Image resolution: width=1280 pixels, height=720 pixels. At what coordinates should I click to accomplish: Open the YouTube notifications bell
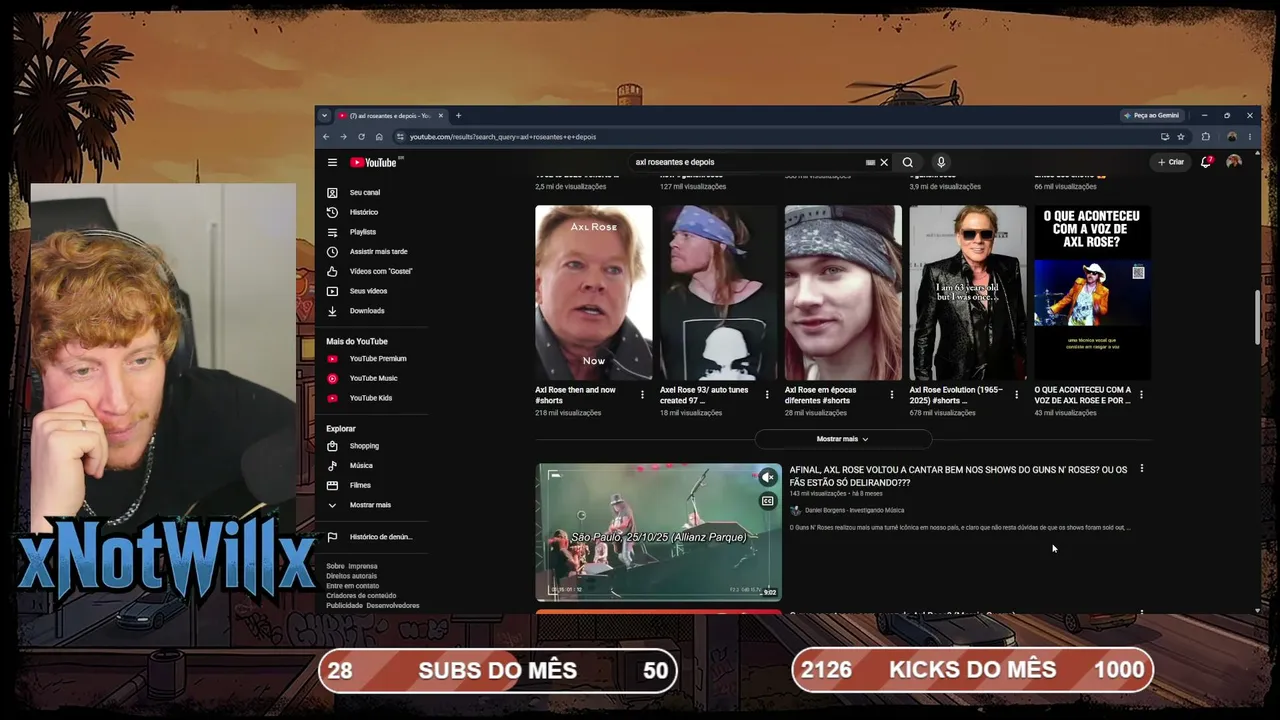click(1206, 162)
